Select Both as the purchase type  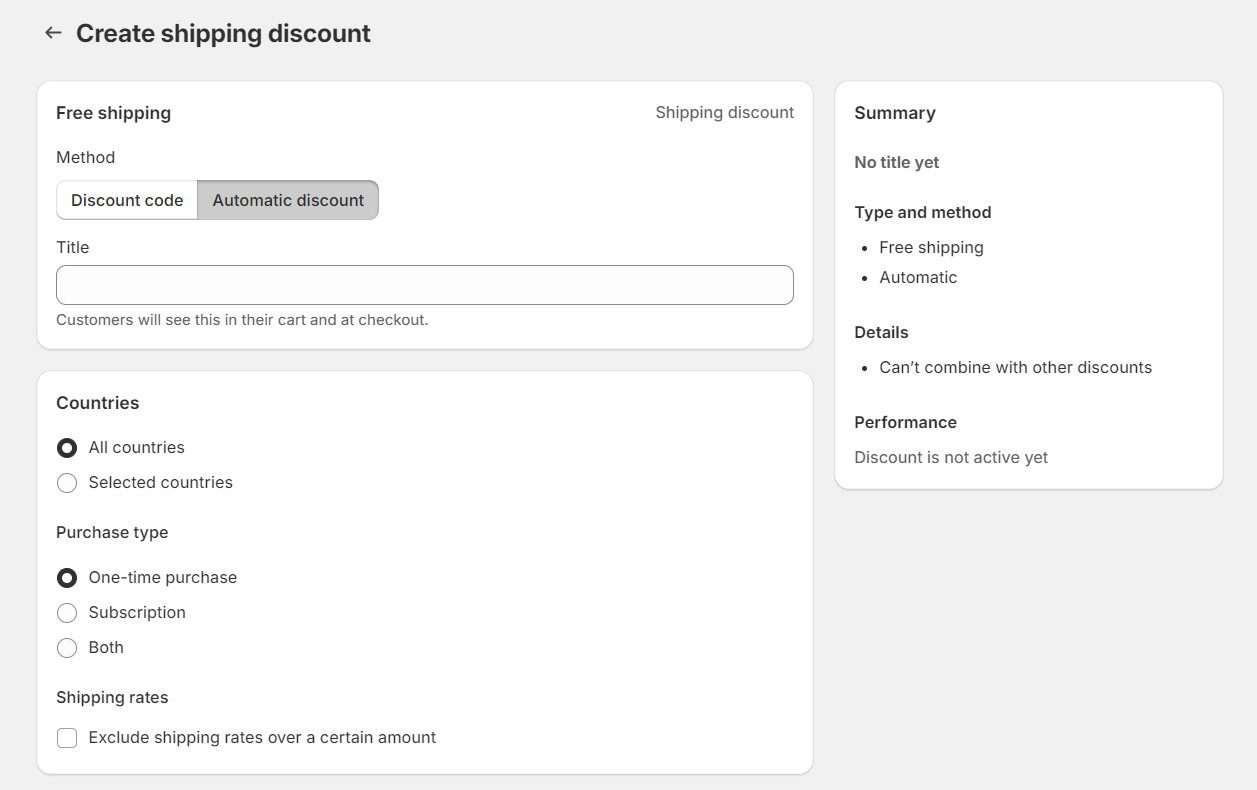[67, 648]
